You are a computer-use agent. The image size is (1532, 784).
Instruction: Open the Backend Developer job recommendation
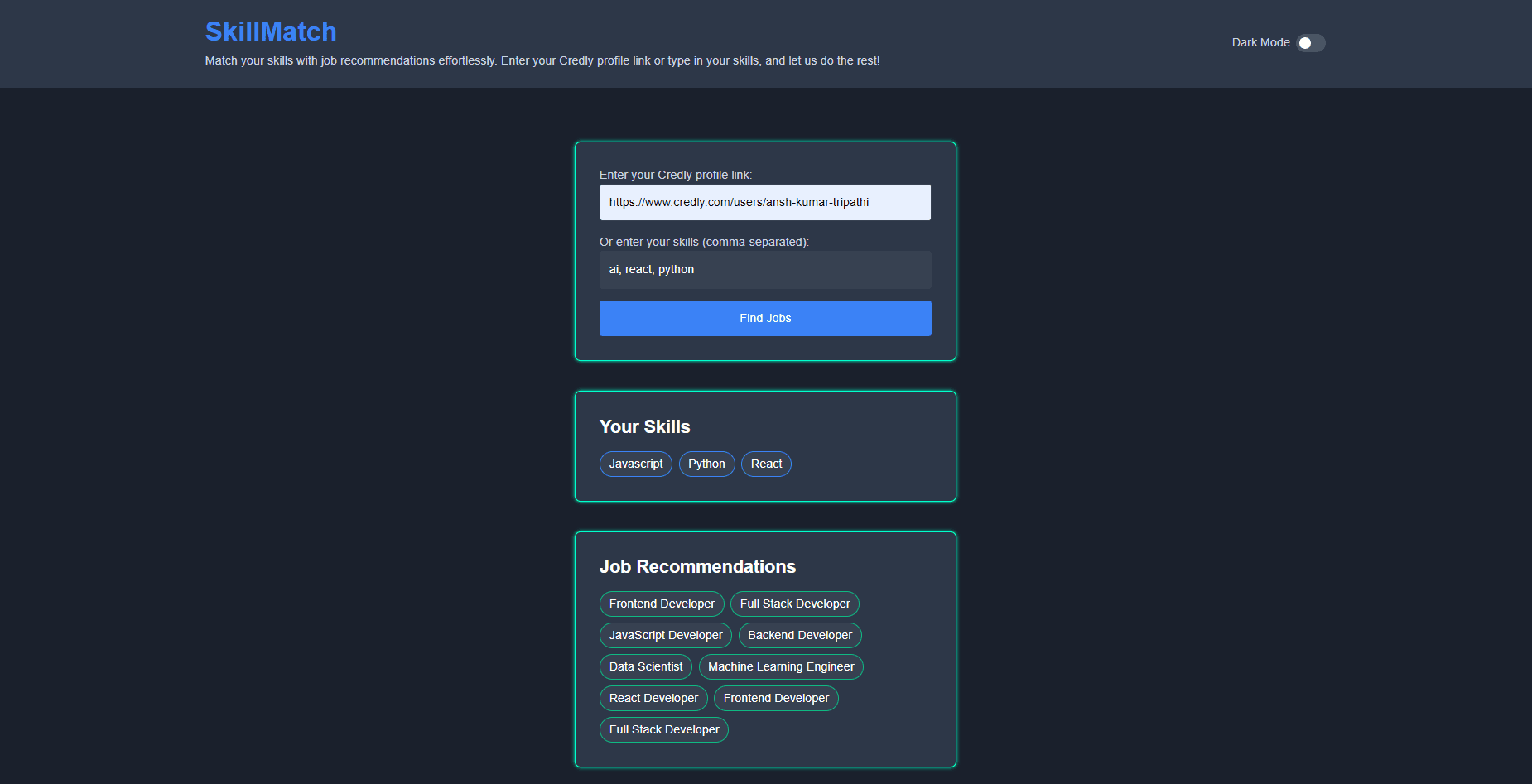(799, 635)
